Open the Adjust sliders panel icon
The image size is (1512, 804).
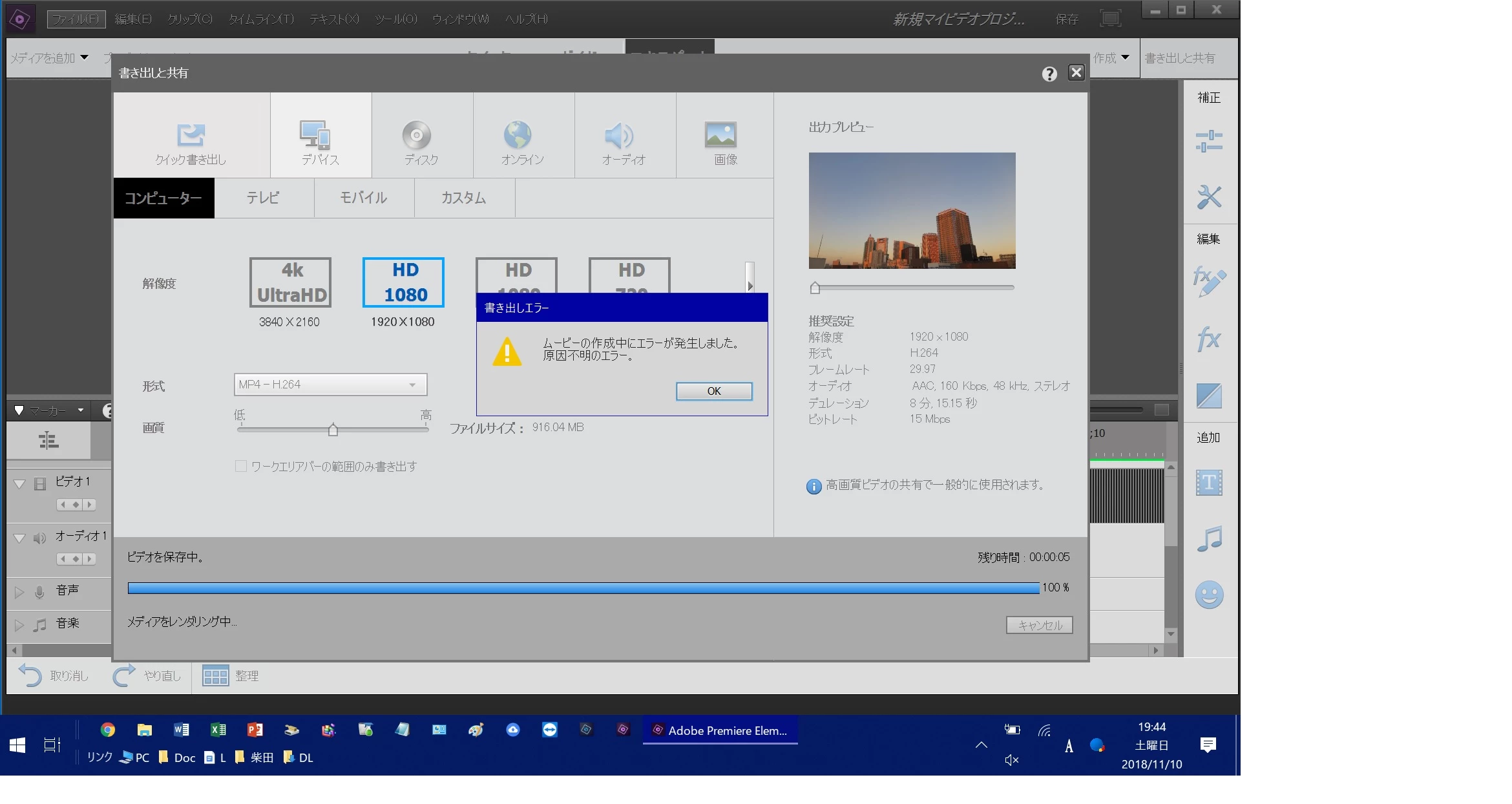pyautogui.click(x=1208, y=141)
